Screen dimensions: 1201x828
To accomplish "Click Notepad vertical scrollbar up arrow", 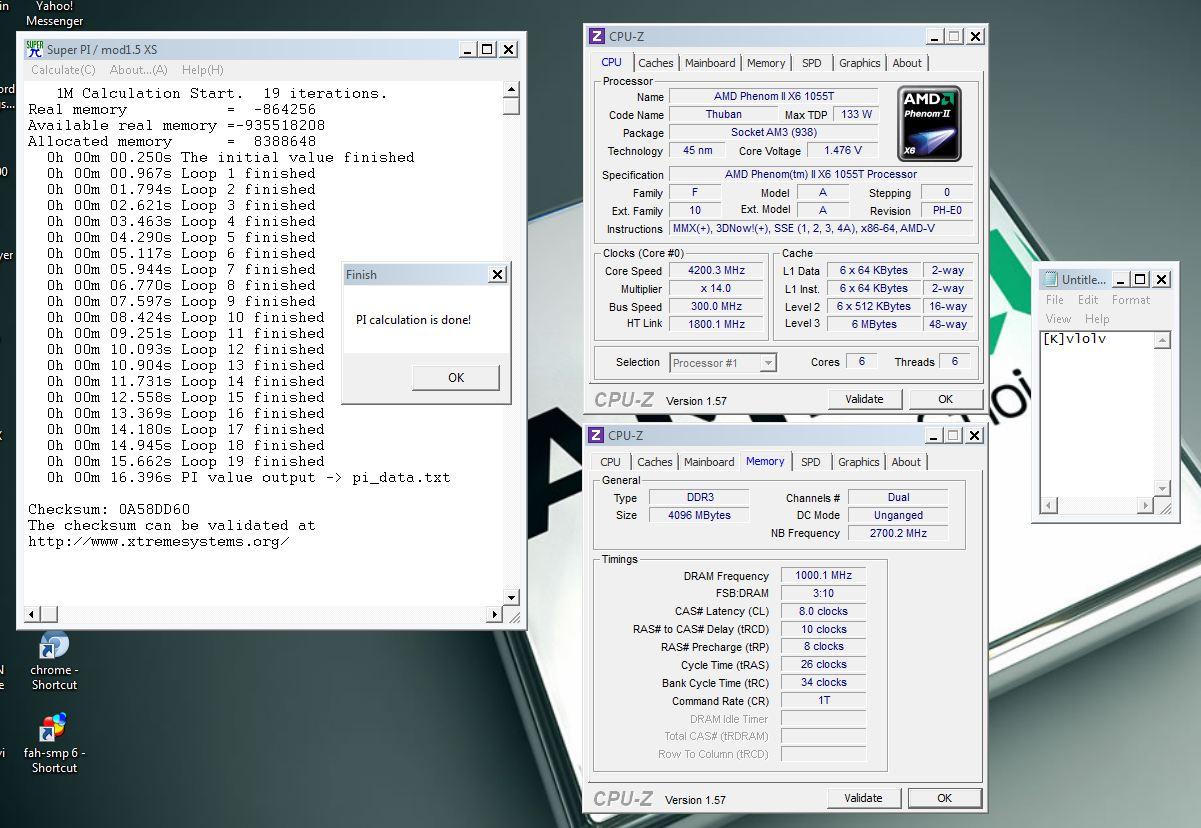I will pyautogui.click(x=1162, y=340).
